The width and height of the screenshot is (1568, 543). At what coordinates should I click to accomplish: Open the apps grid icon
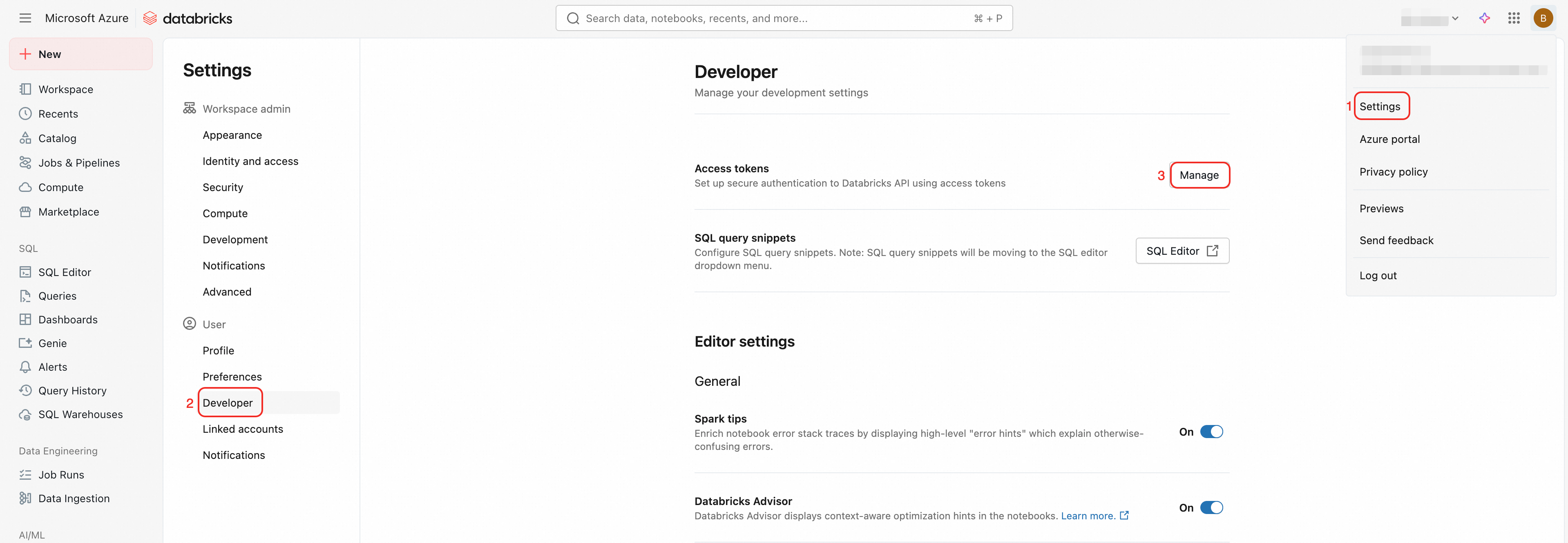coord(1514,18)
